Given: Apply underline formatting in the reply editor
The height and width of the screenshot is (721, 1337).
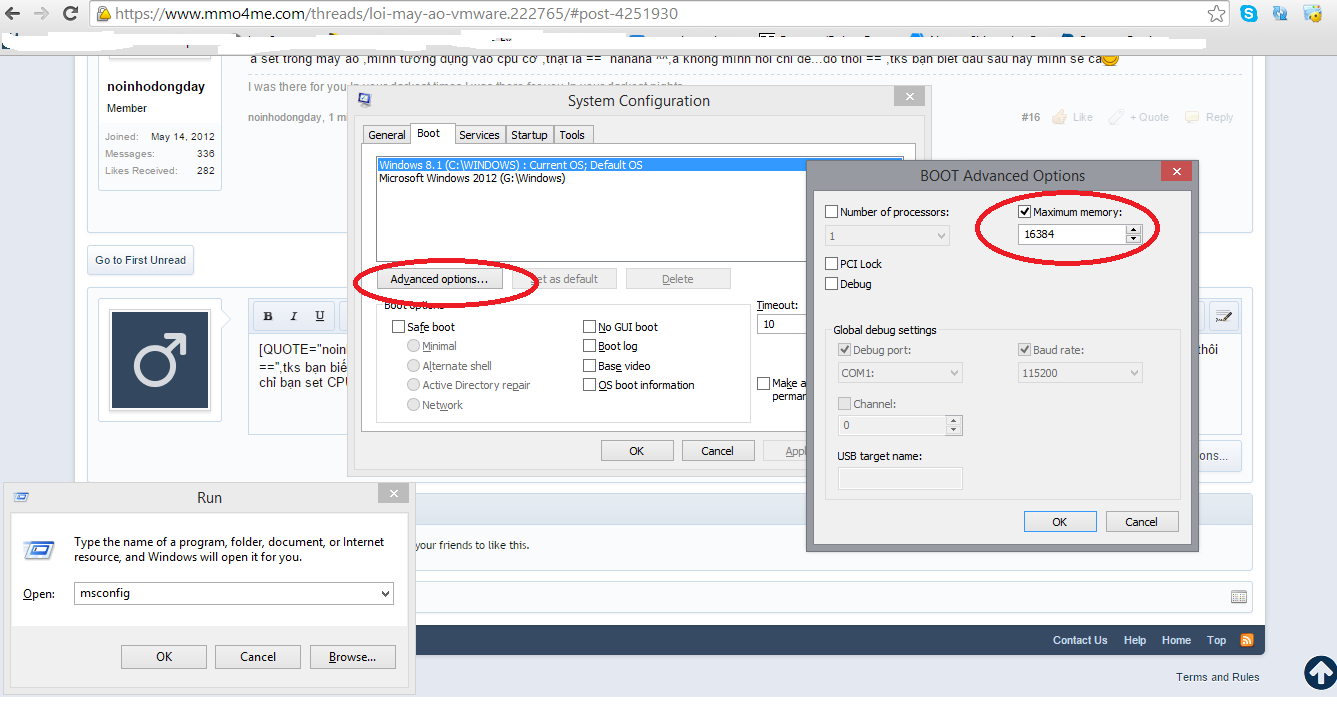Looking at the screenshot, I should (x=320, y=316).
